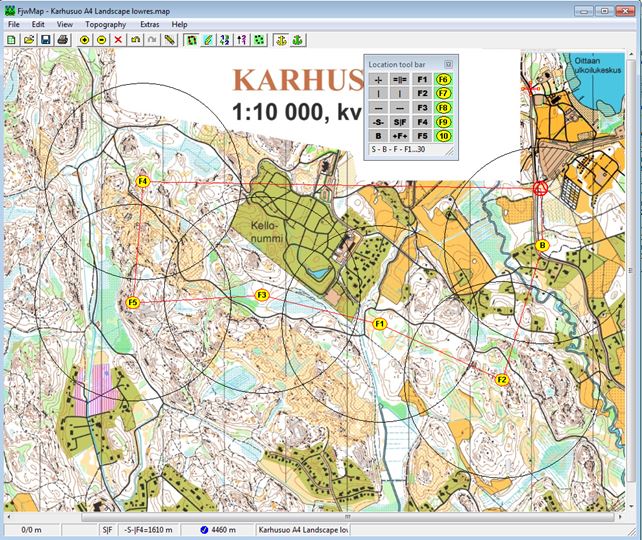Screen dimensions: 642x540
Task: Click the yellow F7 control icon
Action: pos(443,94)
